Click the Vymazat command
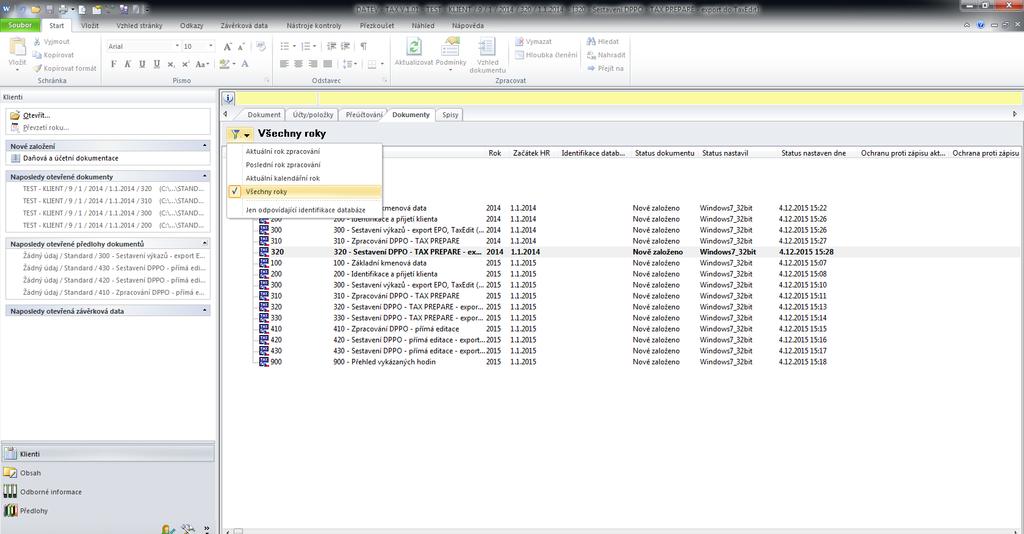The width and height of the screenshot is (1024, 534). click(x=534, y=42)
